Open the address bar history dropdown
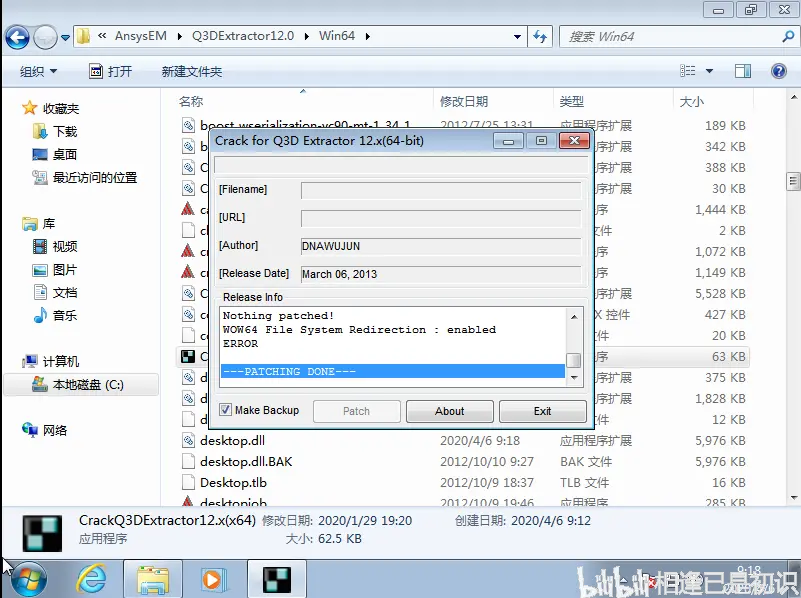The width and height of the screenshot is (801, 598). coord(517,37)
